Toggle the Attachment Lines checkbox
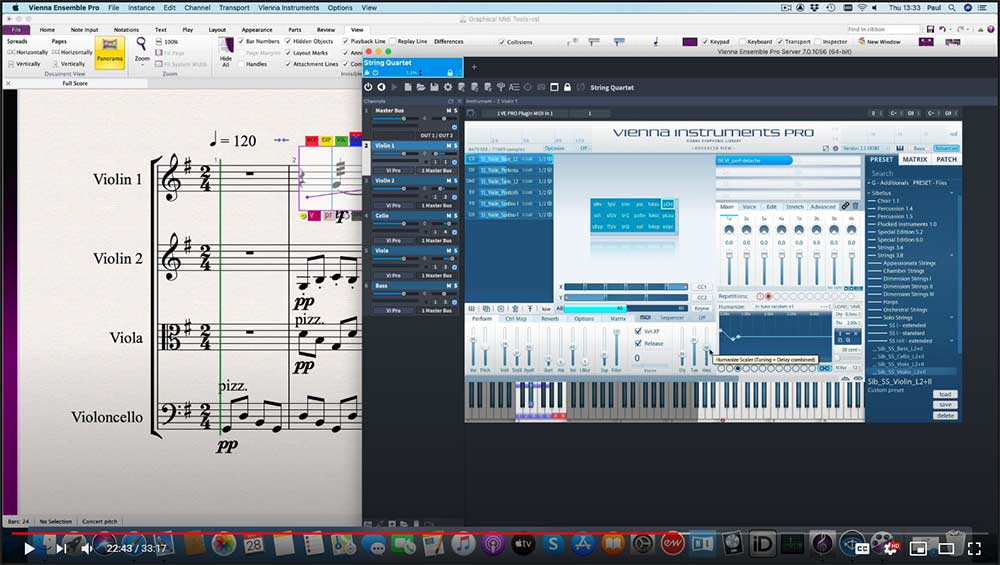 tap(288, 64)
